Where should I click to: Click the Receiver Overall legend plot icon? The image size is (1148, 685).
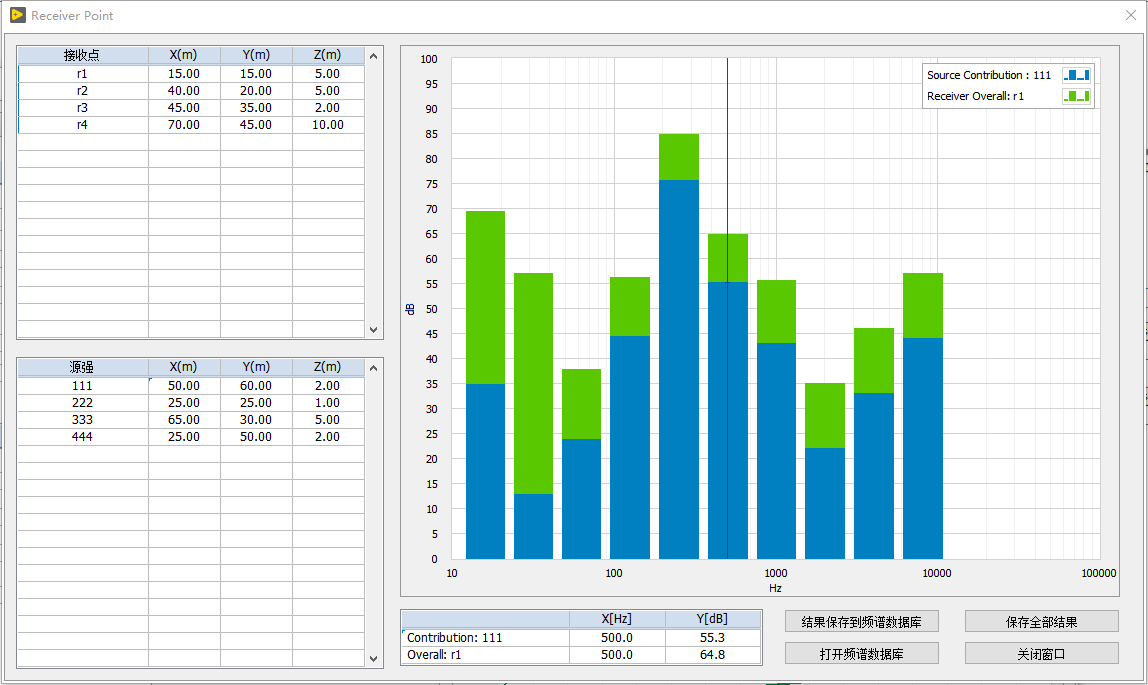pos(1076,96)
